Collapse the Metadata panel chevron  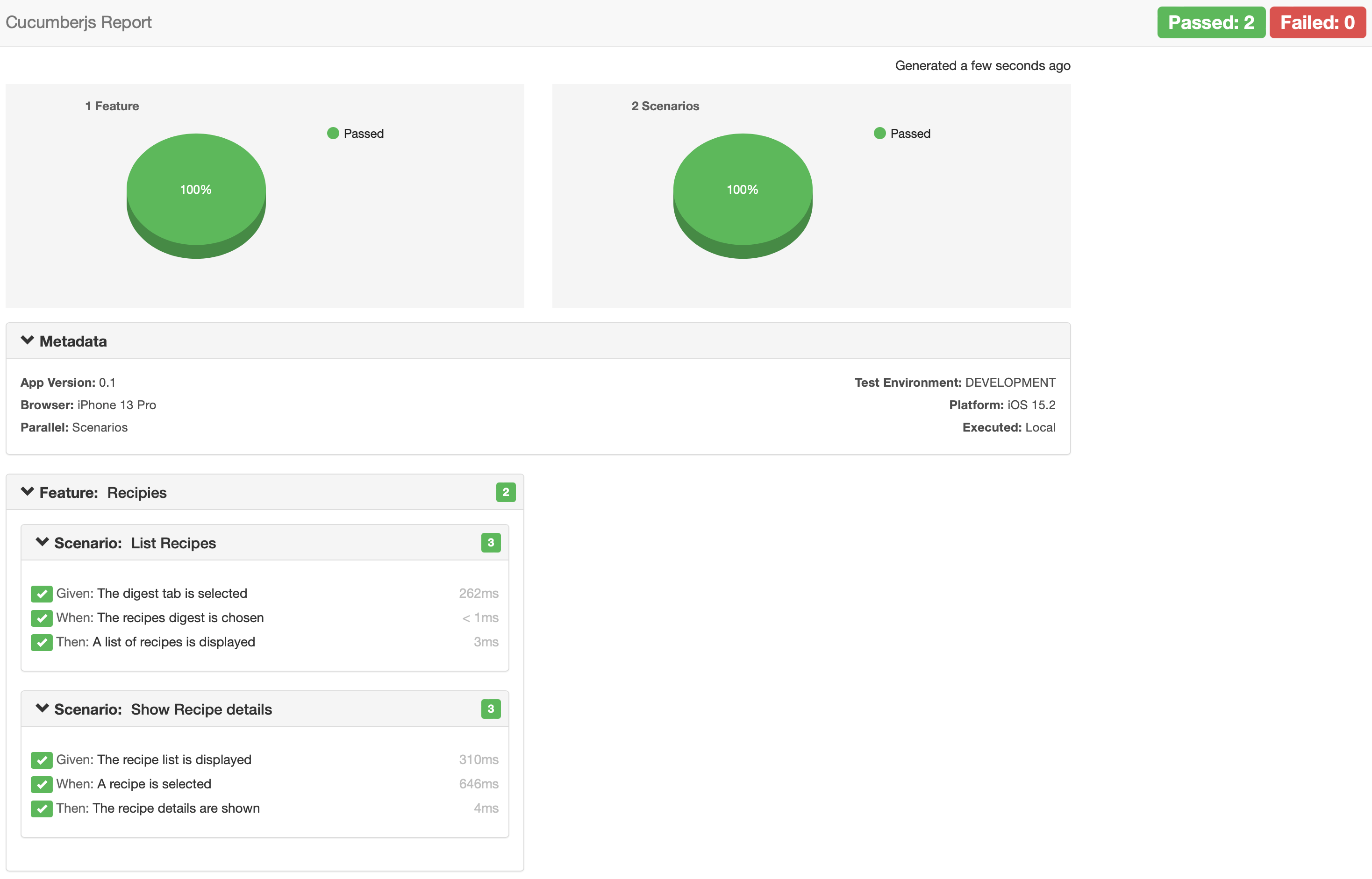27,341
